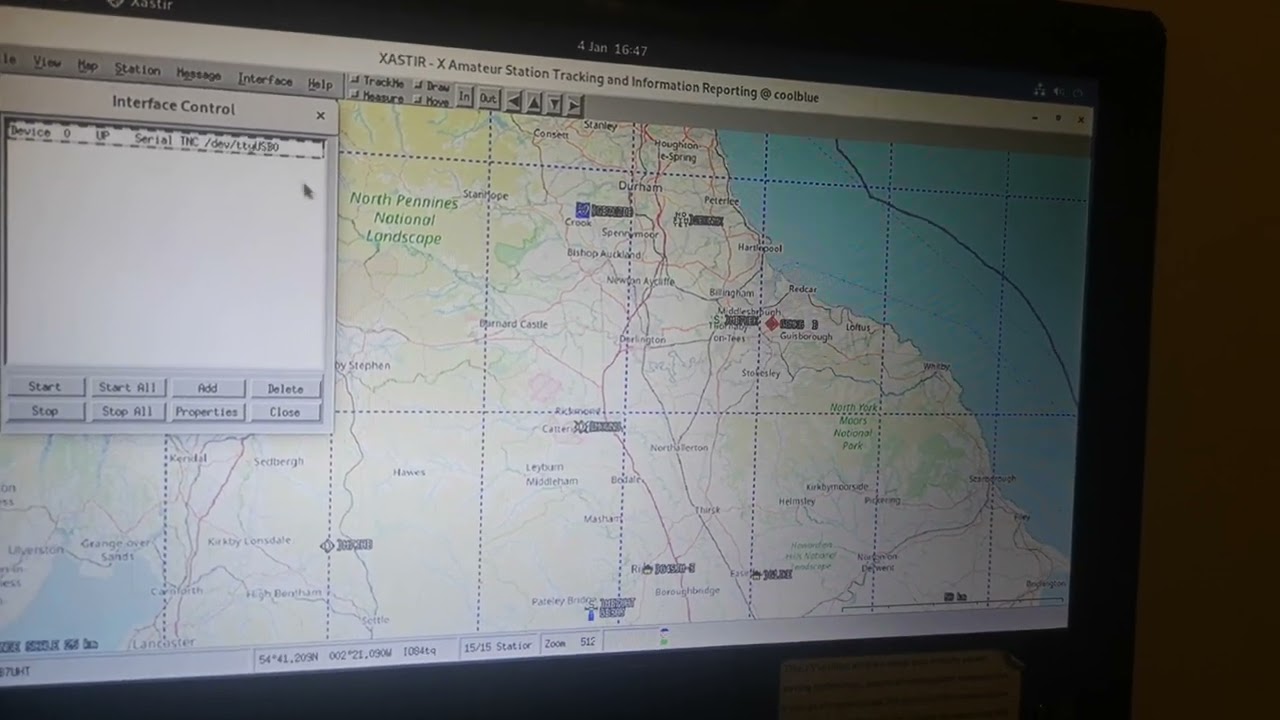Pan the map left with the arrow

(x=514, y=101)
